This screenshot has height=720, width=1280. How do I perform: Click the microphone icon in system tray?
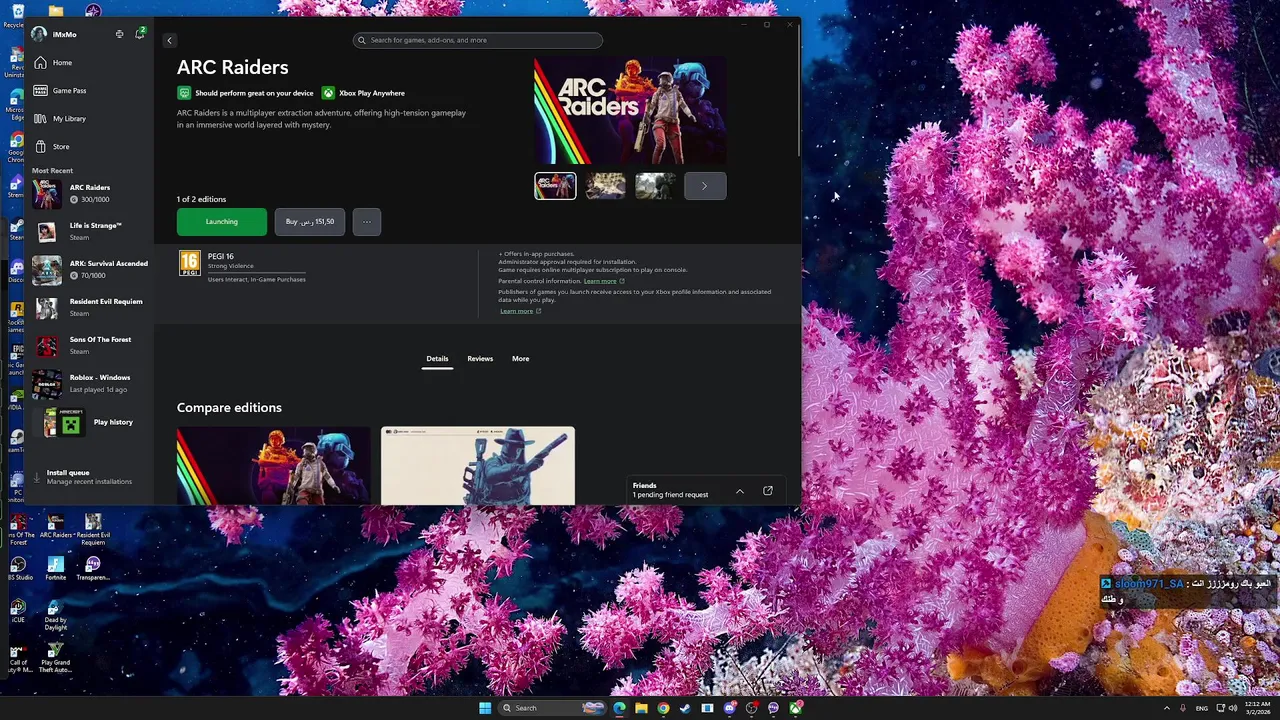pyautogui.click(x=1183, y=708)
